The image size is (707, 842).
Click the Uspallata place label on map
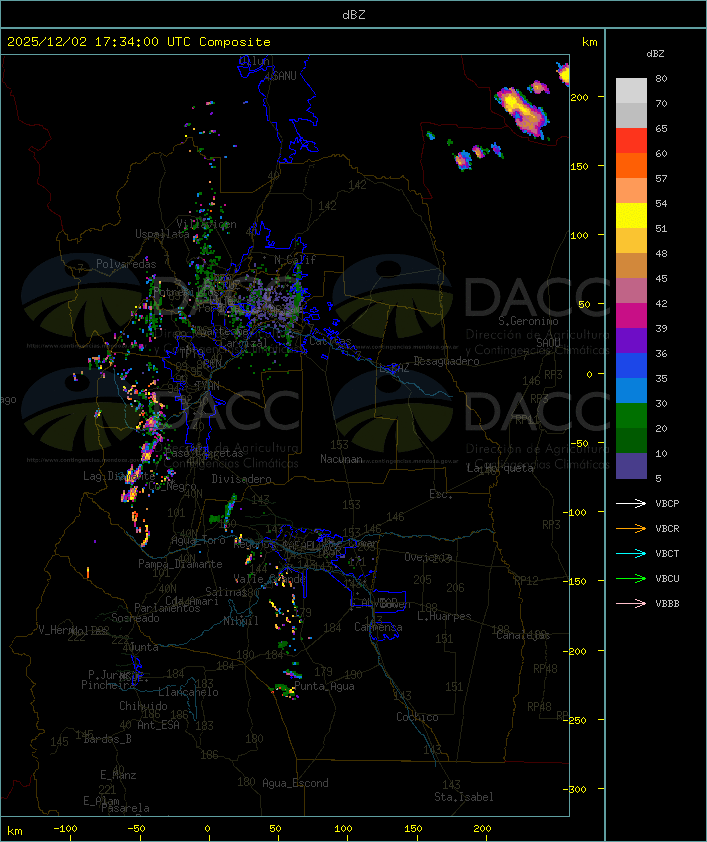(x=162, y=234)
